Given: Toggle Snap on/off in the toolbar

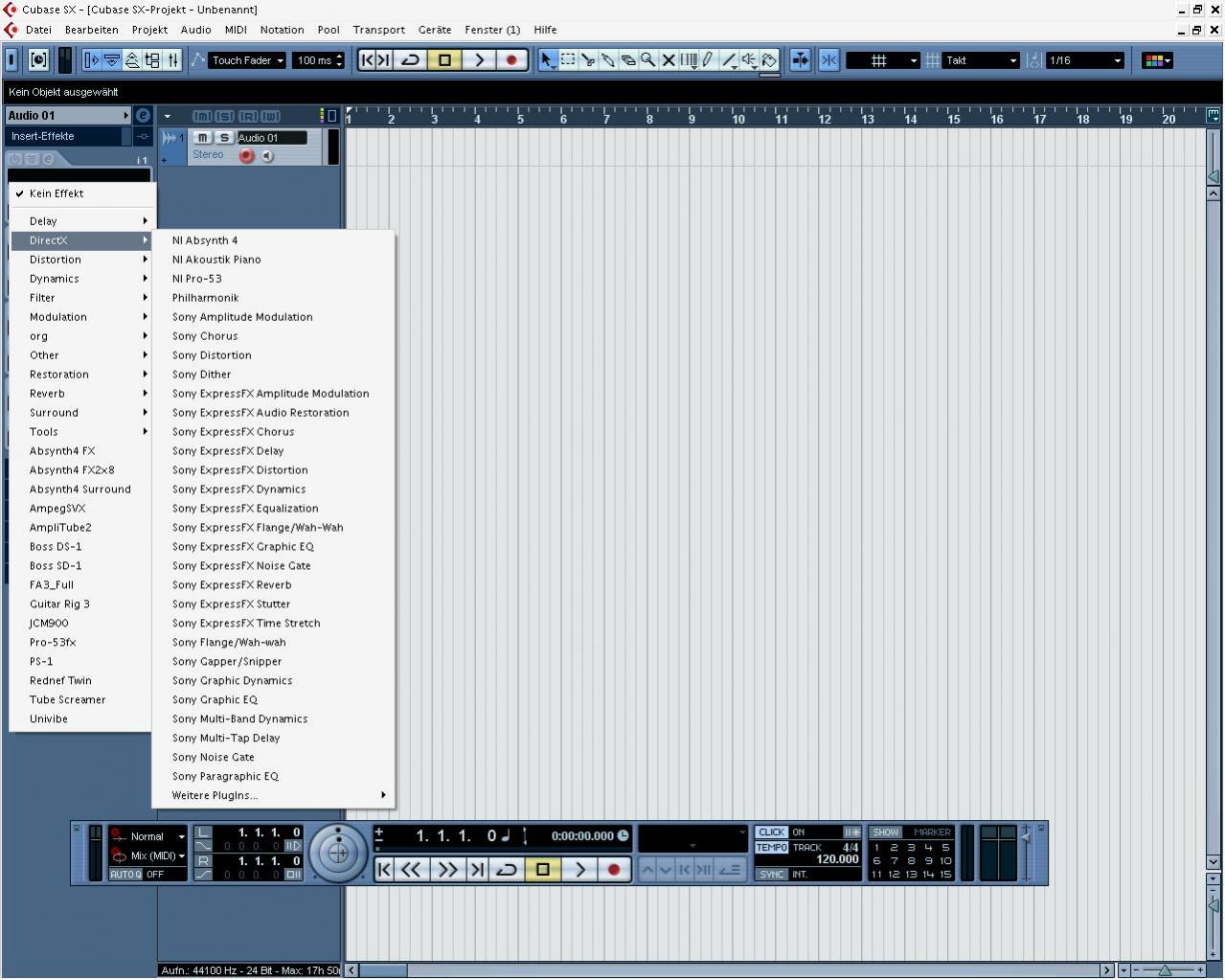Looking at the screenshot, I should coord(829,60).
